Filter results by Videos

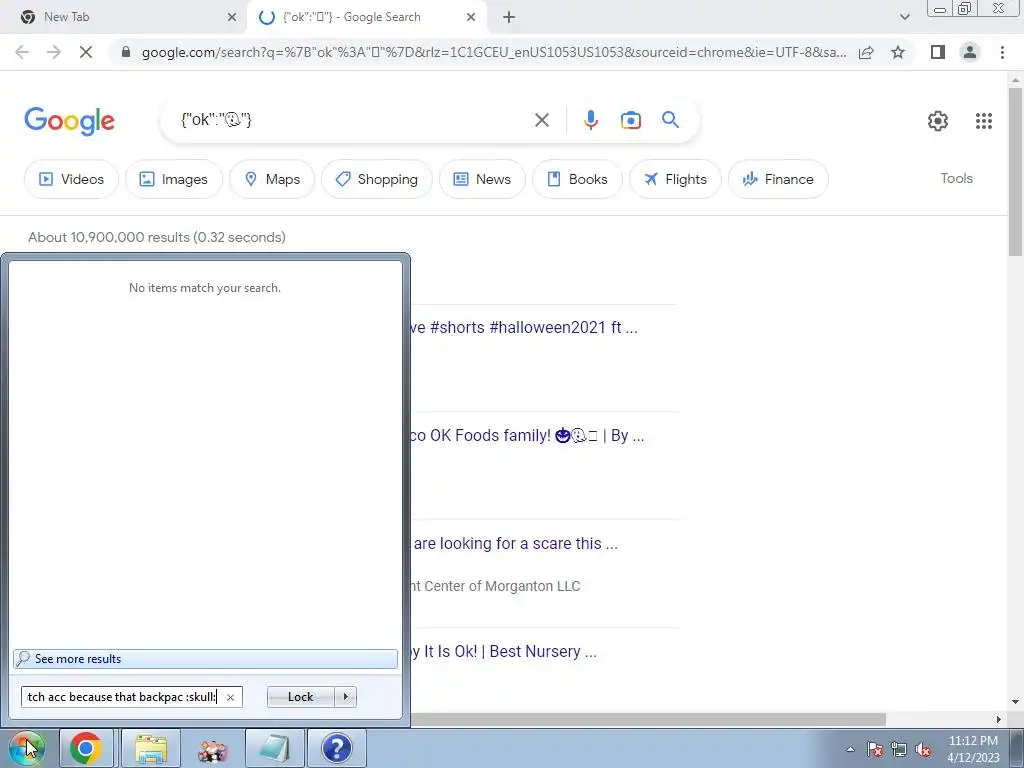[71, 179]
